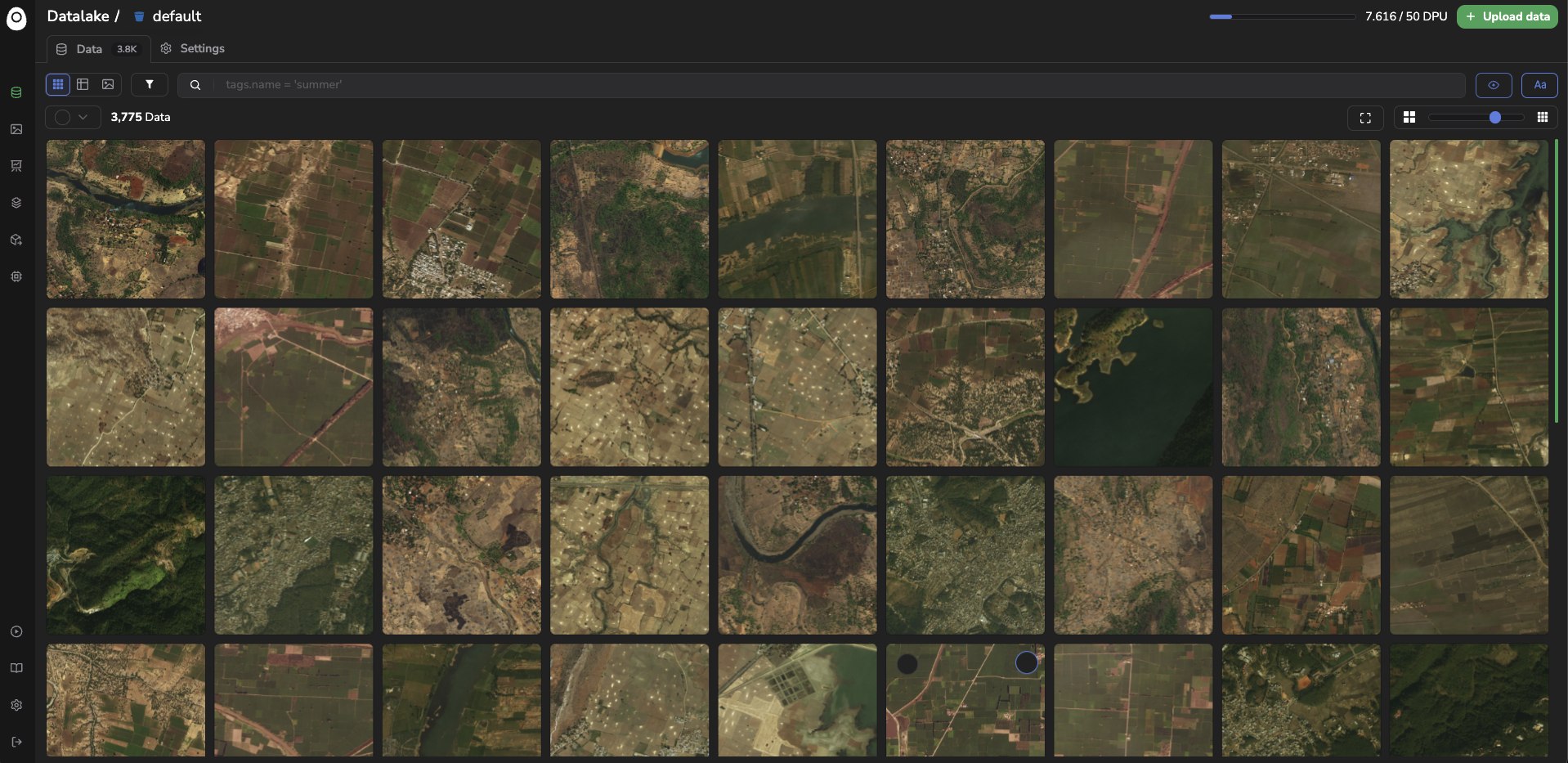Toggle the Aa label display button

click(x=1539, y=84)
